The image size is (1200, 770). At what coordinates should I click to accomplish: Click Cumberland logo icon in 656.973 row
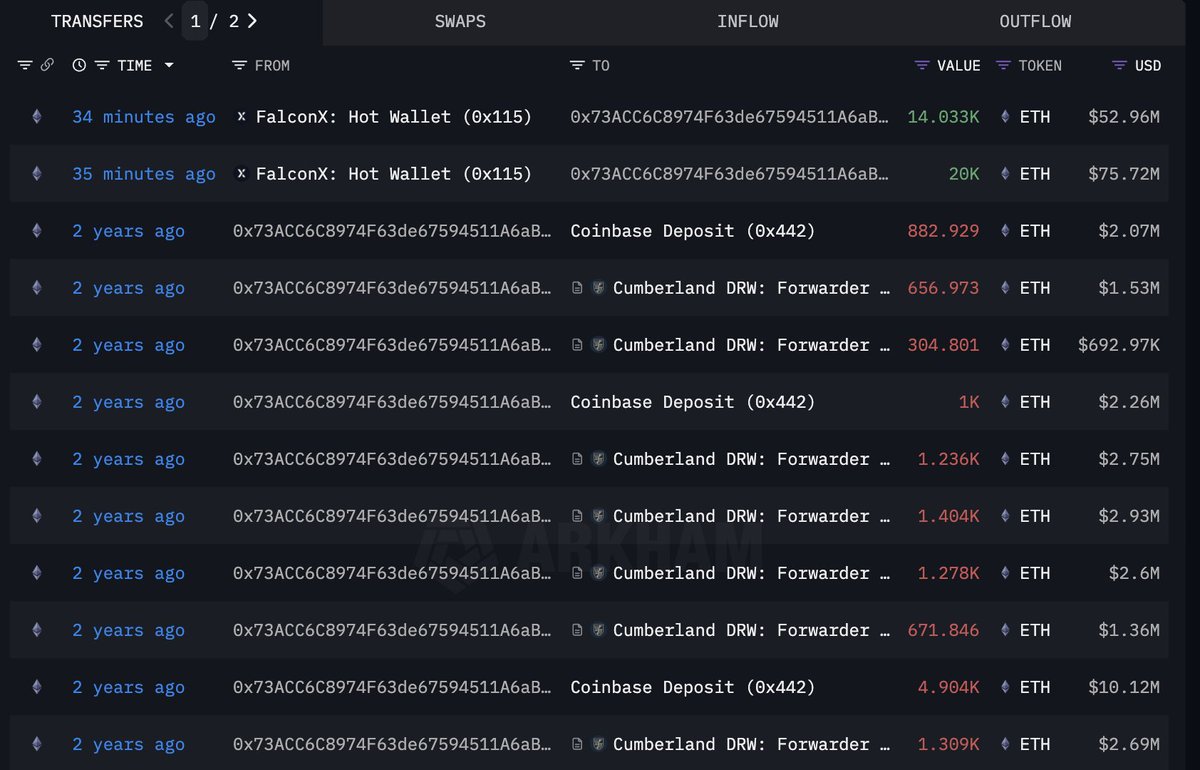pos(598,288)
